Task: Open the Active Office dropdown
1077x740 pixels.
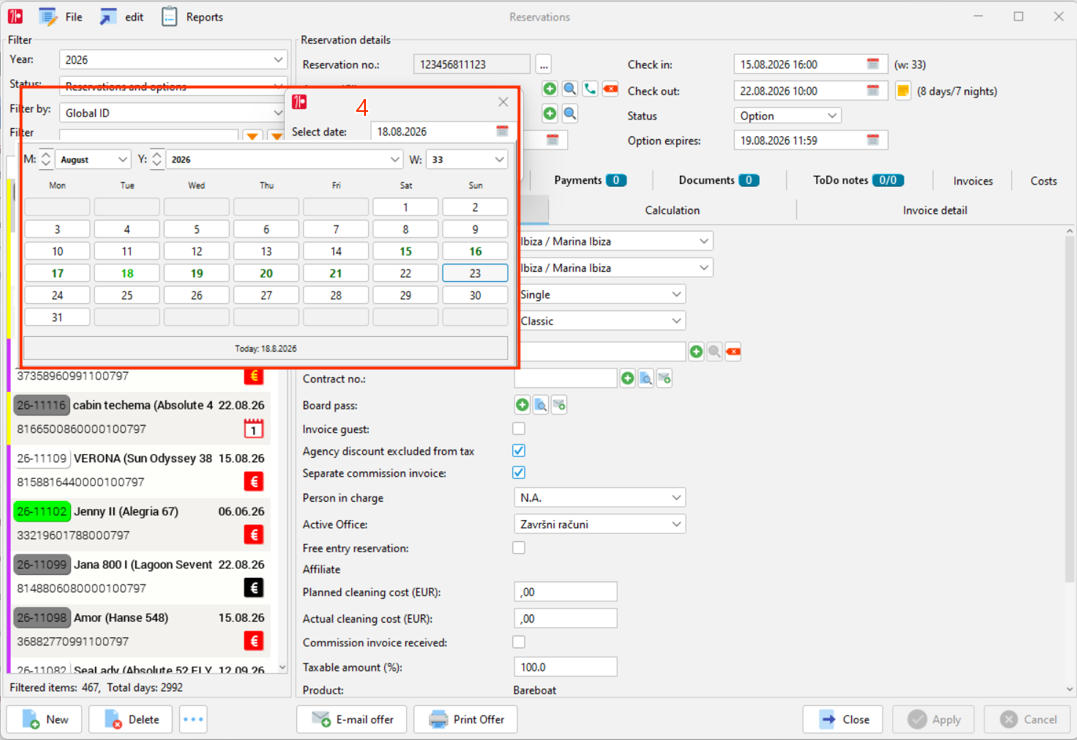Action: [599, 524]
